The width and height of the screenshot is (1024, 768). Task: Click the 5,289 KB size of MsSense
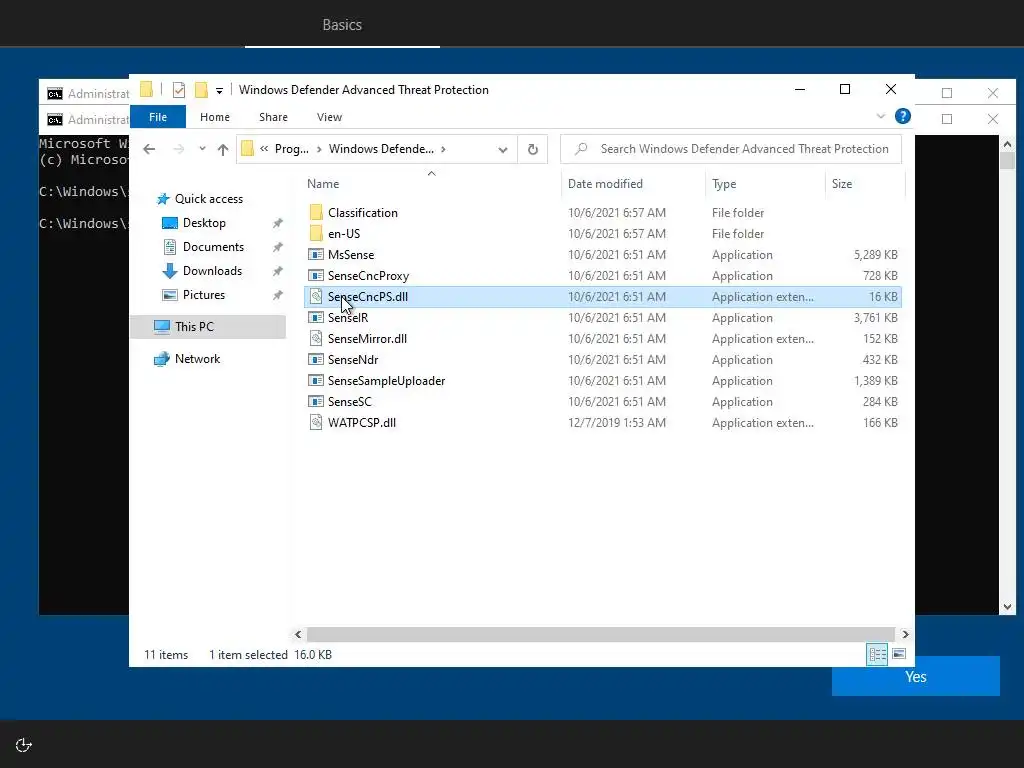click(x=876, y=255)
